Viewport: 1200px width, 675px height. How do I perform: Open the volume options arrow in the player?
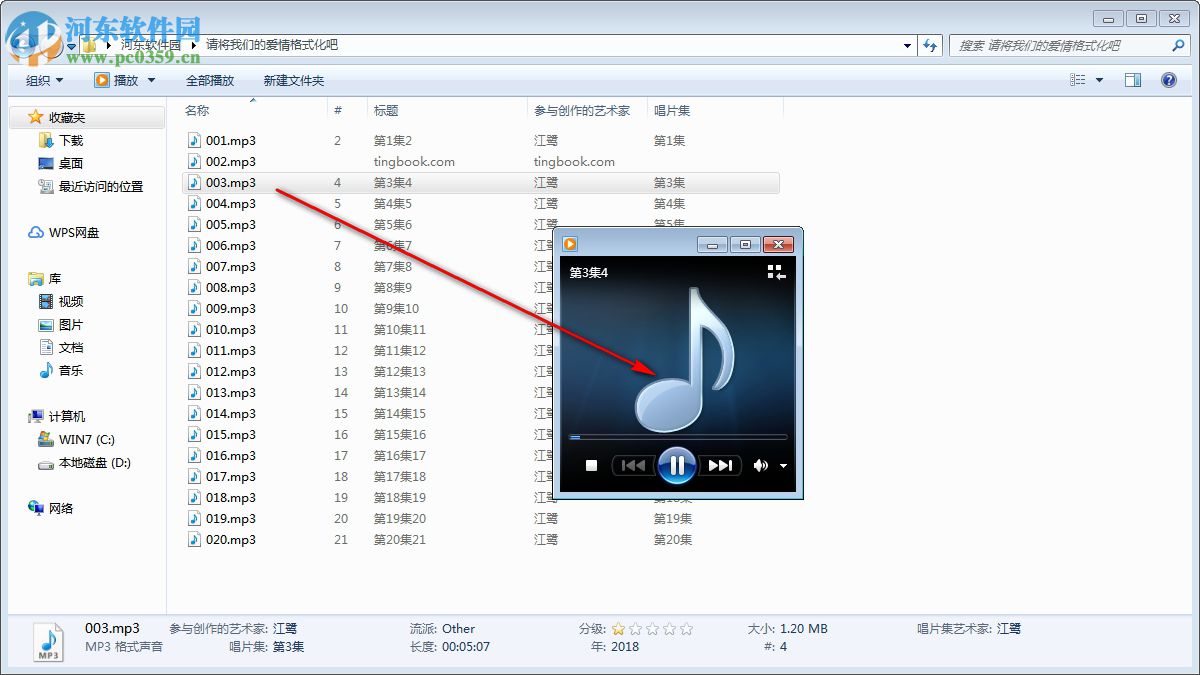782,466
